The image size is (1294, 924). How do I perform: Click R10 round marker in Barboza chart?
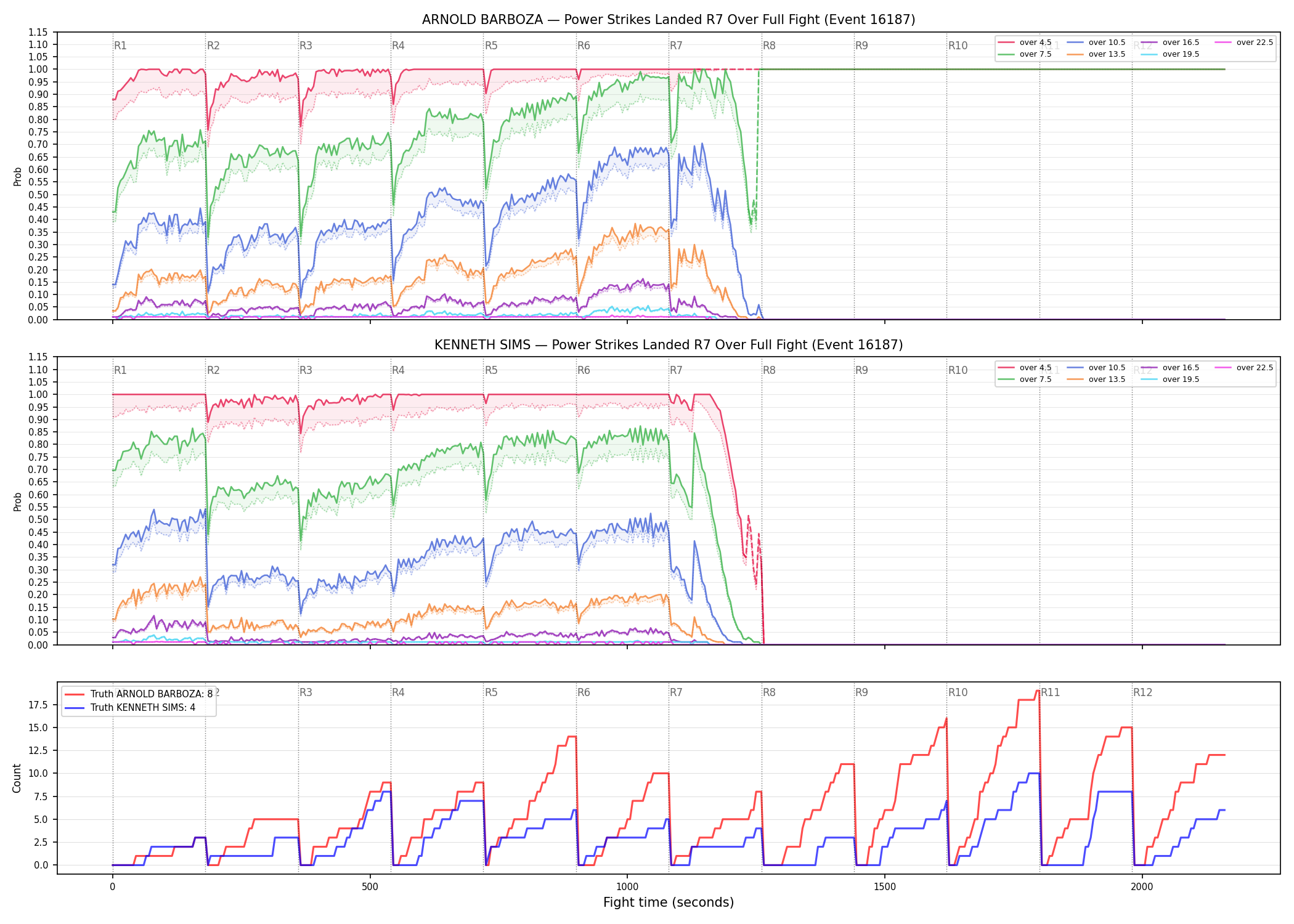coord(958,46)
